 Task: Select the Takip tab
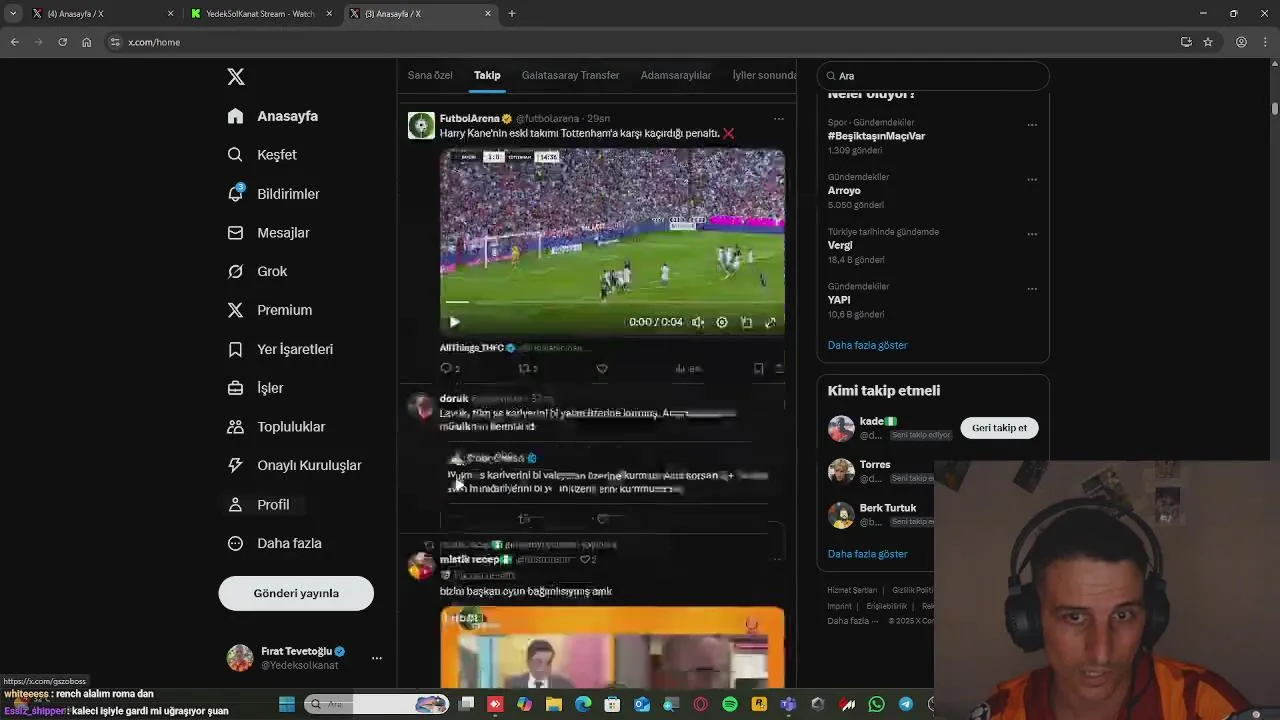point(487,75)
